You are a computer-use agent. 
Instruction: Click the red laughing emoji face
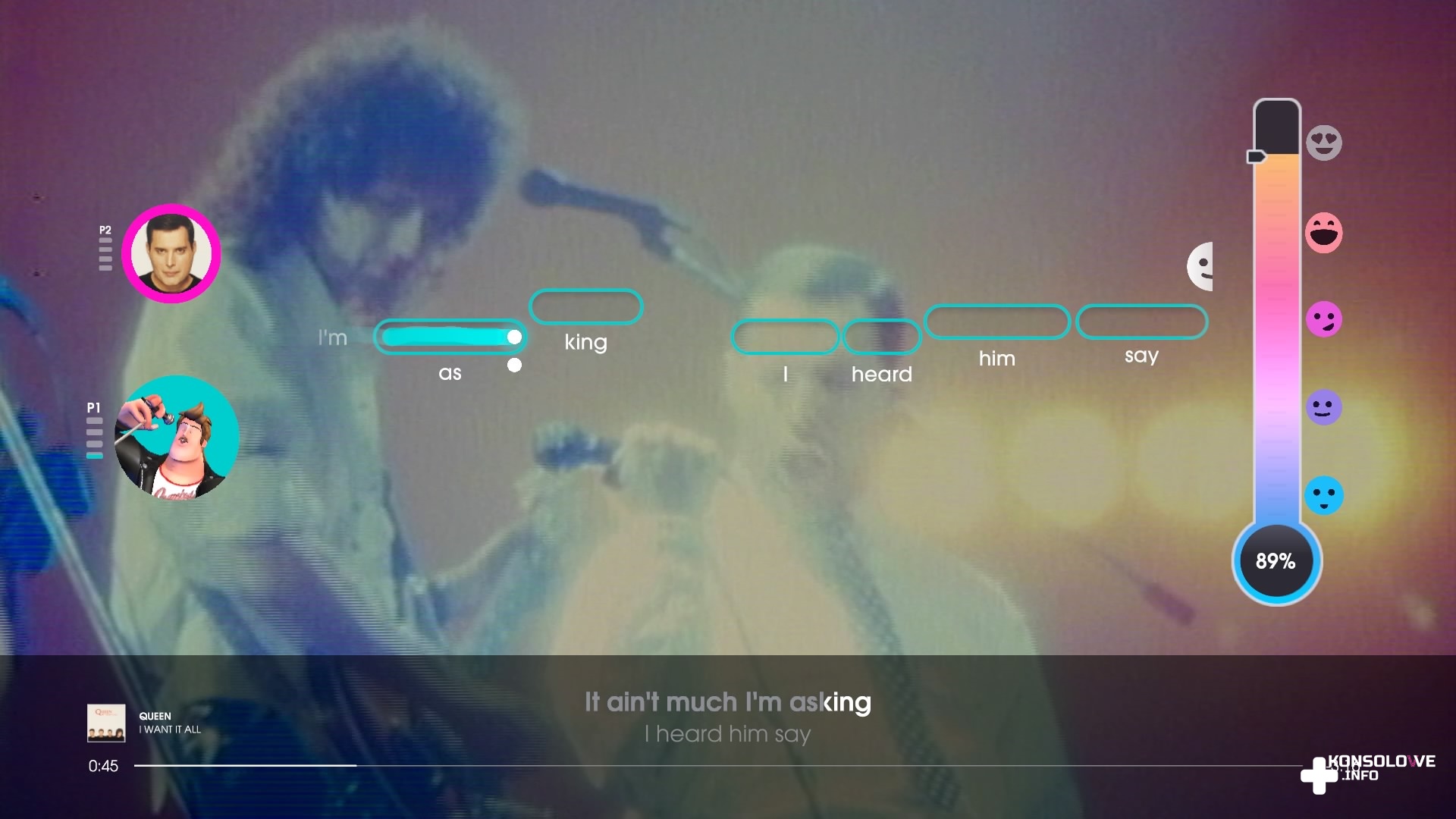pos(1324,232)
